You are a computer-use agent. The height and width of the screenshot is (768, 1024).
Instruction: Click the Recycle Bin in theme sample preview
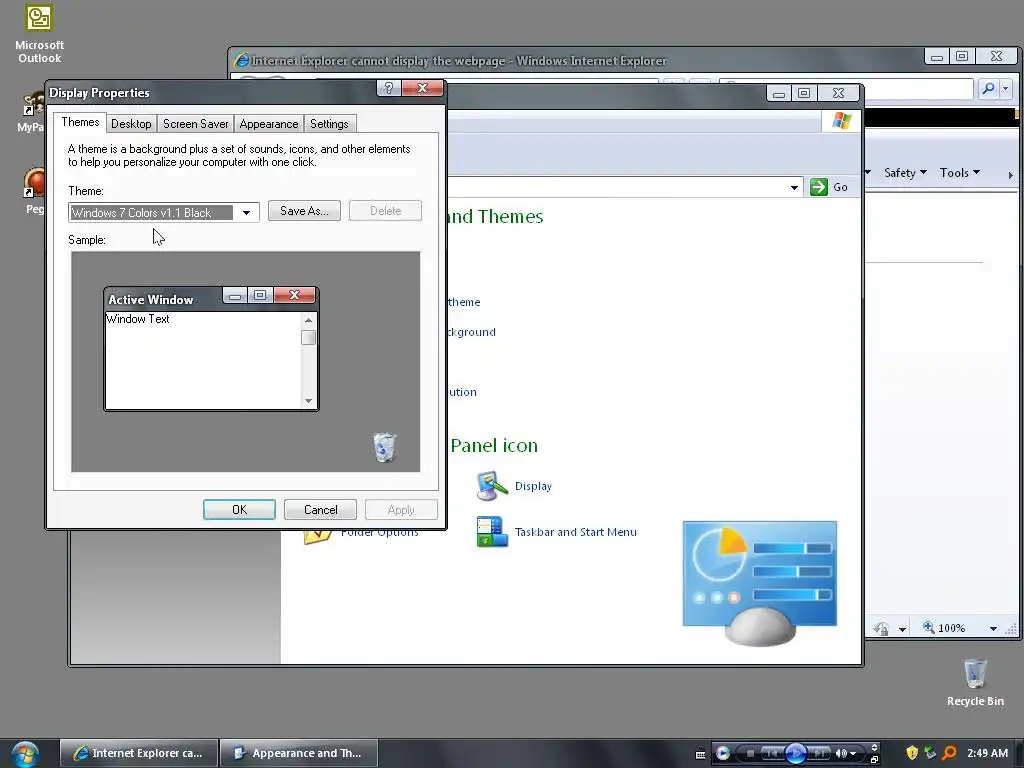[x=384, y=447]
